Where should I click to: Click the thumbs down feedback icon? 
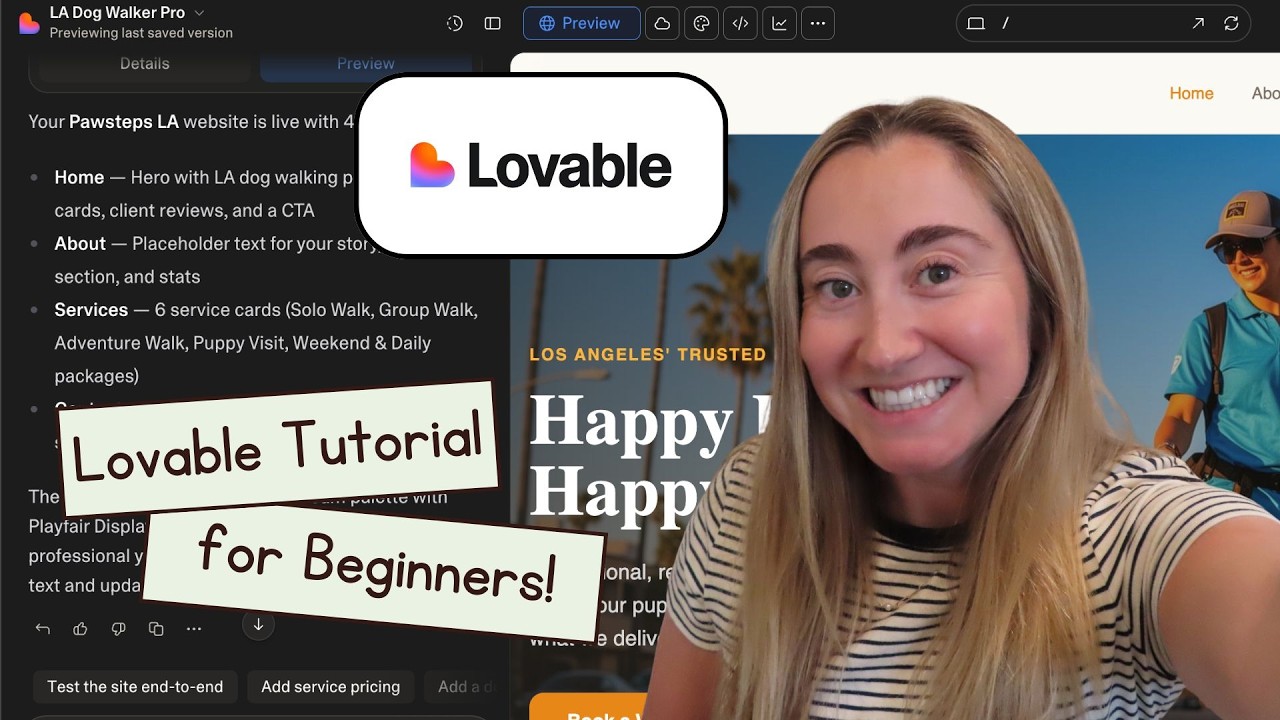coord(118,629)
